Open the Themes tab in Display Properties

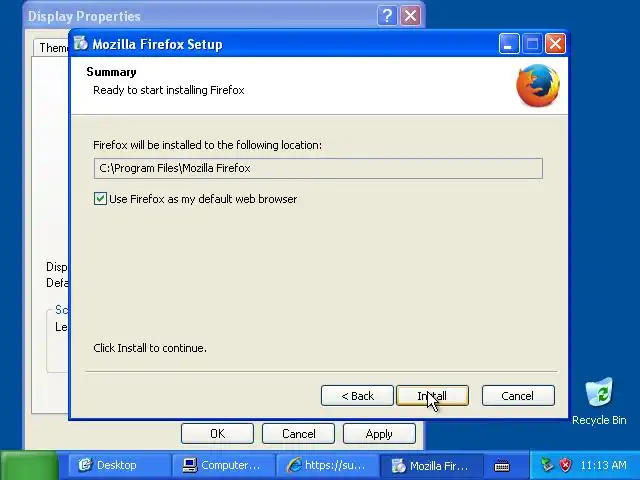click(52, 48)
